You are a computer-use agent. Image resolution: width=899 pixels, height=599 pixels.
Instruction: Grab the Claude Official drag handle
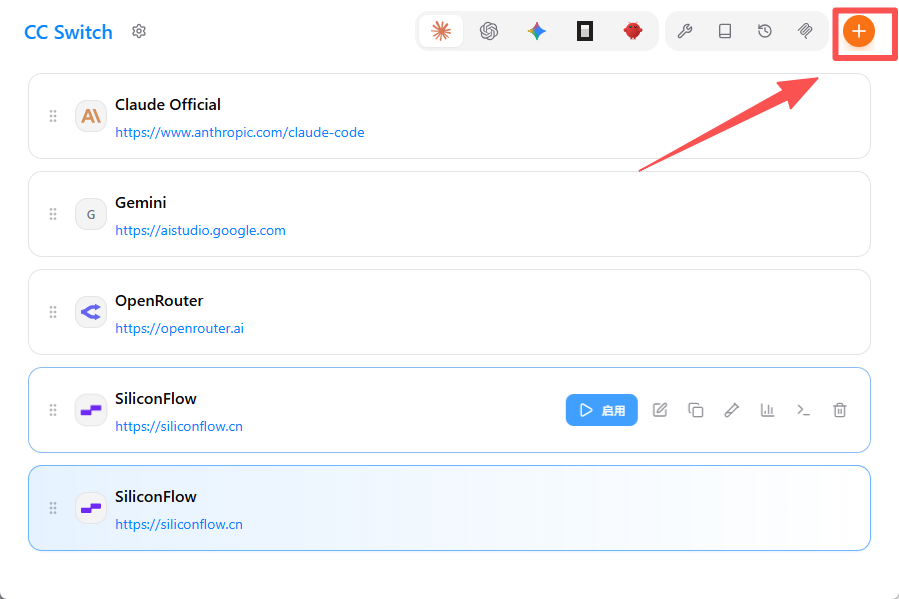pyautogui.click(x=53, y=116)
